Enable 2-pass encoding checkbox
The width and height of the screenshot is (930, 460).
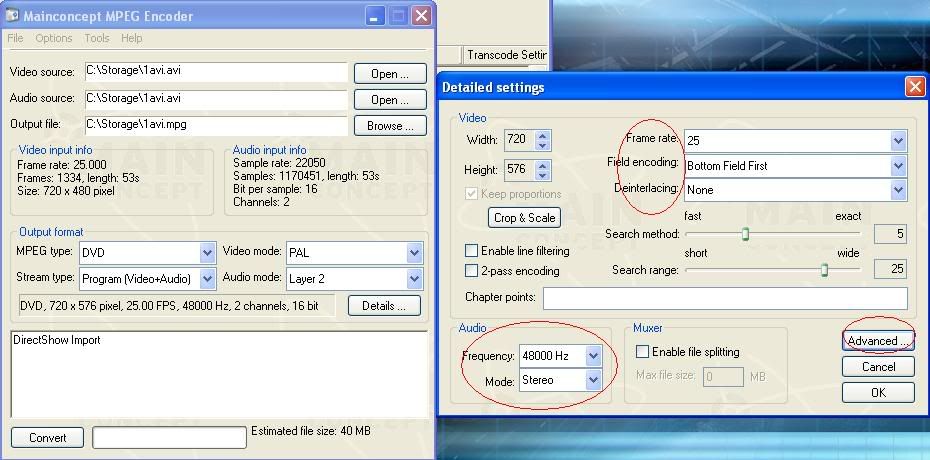pyautogui.click(x=472, y=271)
